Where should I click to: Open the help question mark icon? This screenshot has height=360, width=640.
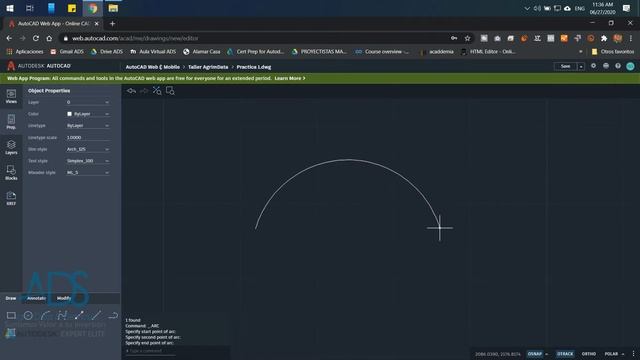click(x=618, y=66)
